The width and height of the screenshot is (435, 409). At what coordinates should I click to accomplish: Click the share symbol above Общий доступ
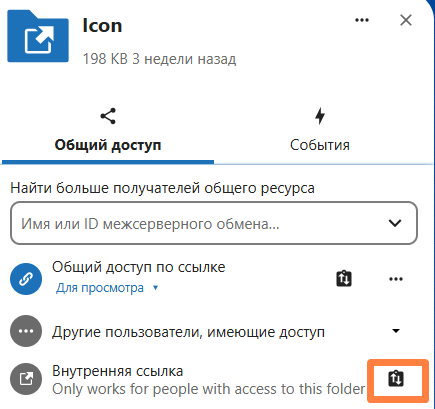pos(108,116)
